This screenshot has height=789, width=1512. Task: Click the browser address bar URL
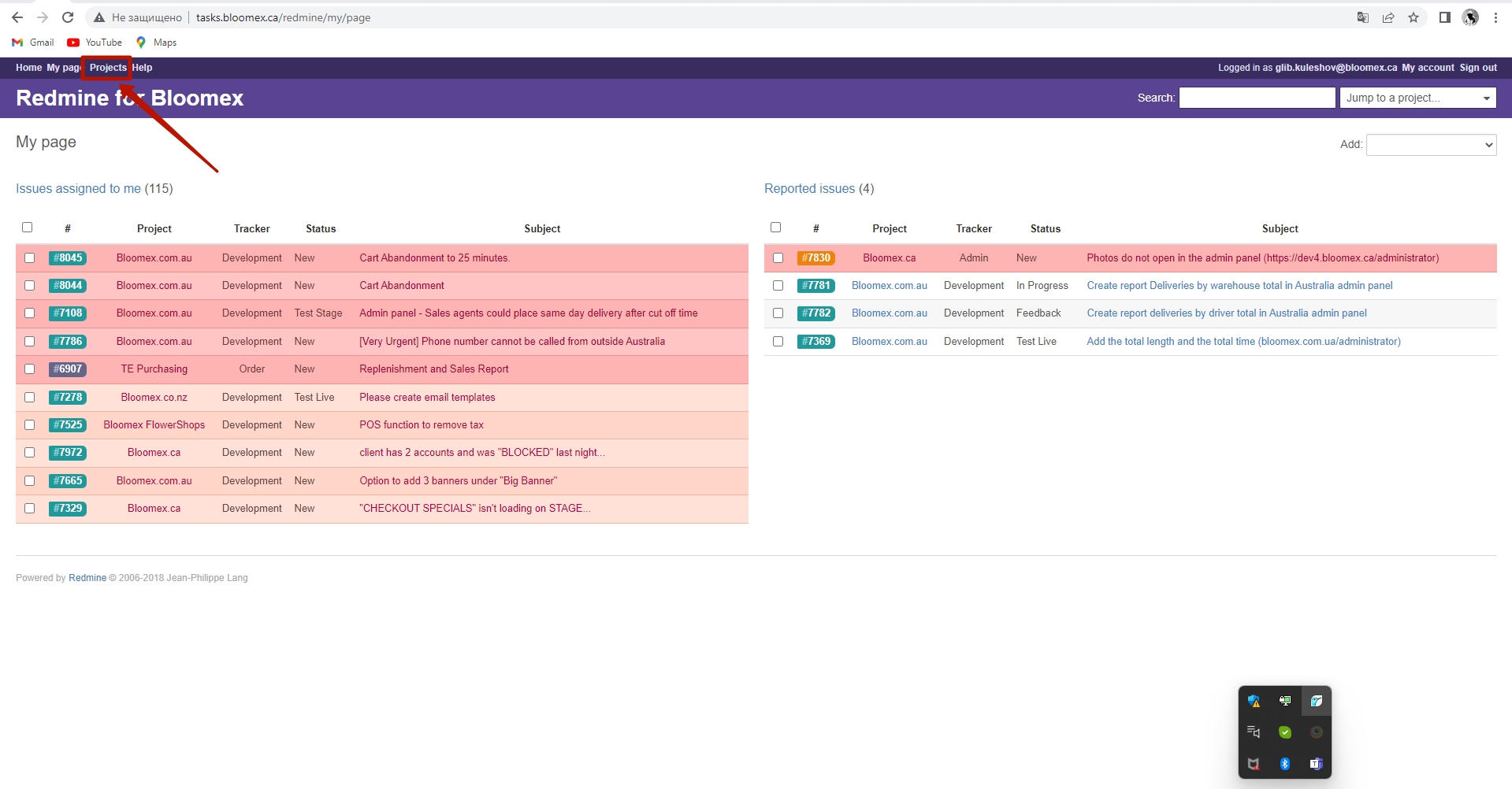(283, 17)
